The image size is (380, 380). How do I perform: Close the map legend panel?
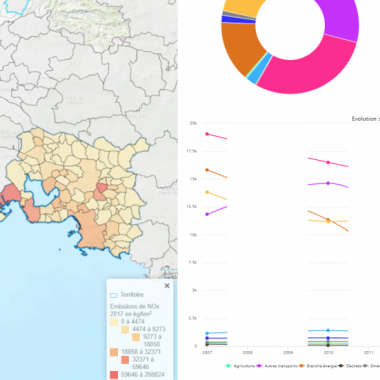coord(167,286)
